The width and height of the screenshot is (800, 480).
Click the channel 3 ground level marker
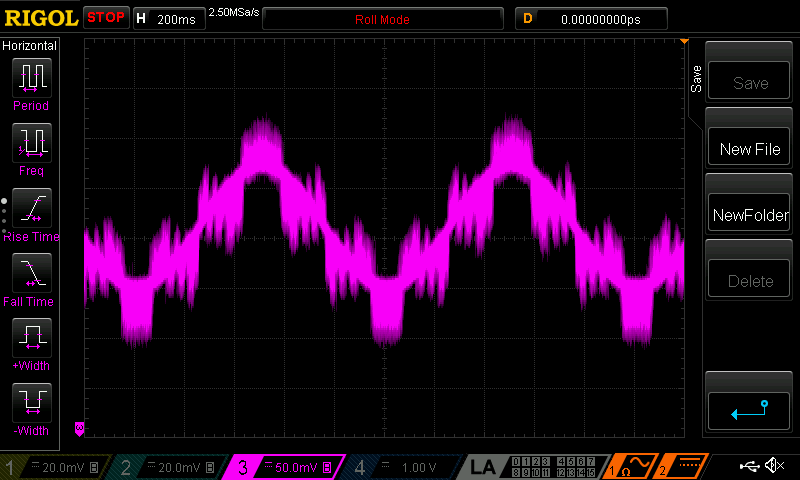click(x=79, y=428)
